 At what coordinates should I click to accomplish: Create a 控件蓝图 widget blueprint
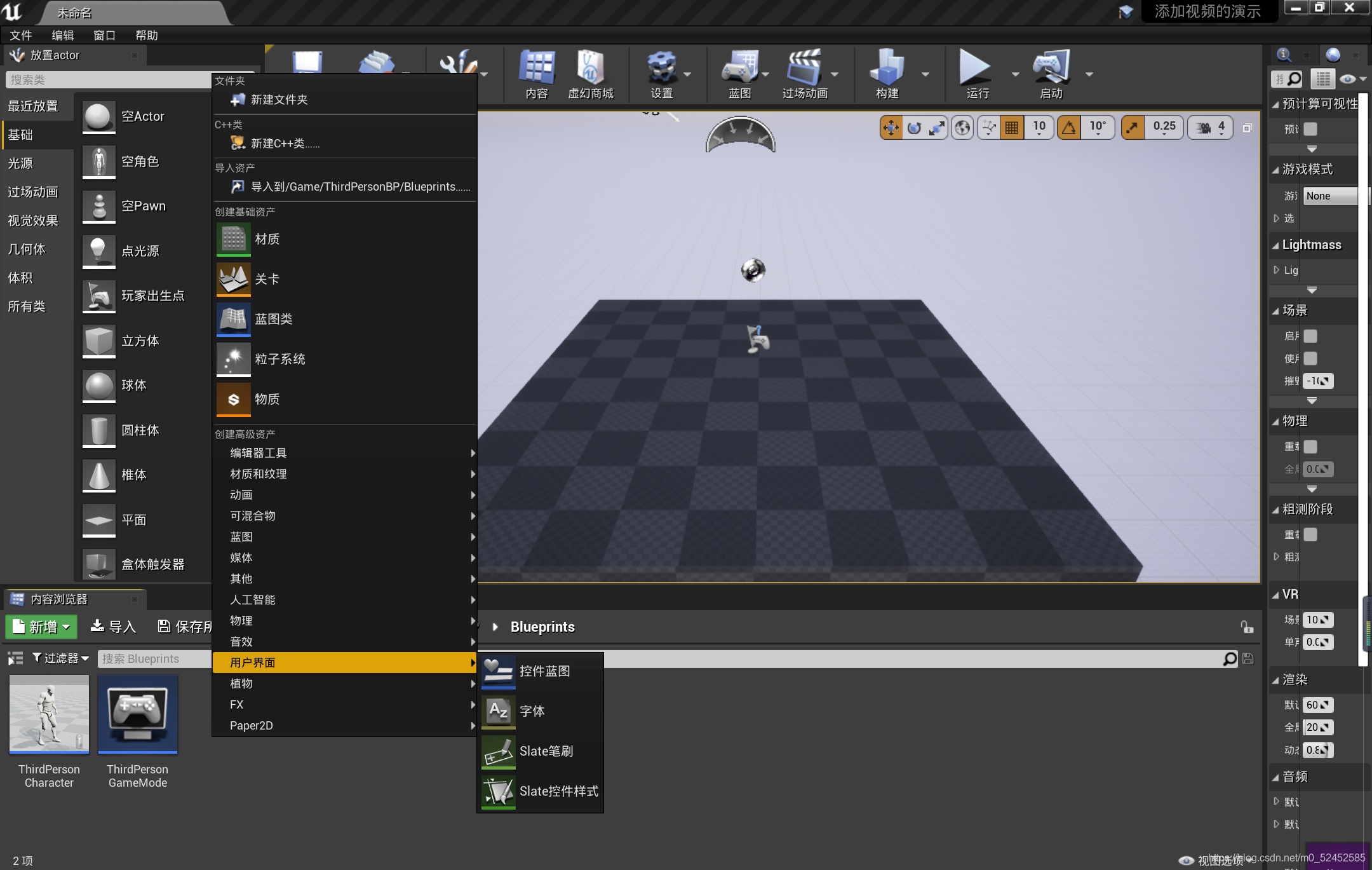(540, 672)
